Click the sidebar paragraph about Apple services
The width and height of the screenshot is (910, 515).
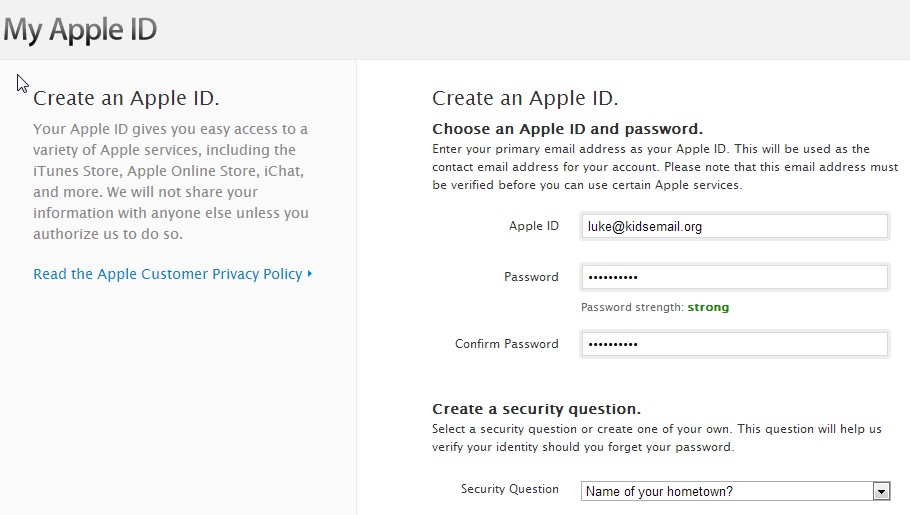click(x=171, y=181)
